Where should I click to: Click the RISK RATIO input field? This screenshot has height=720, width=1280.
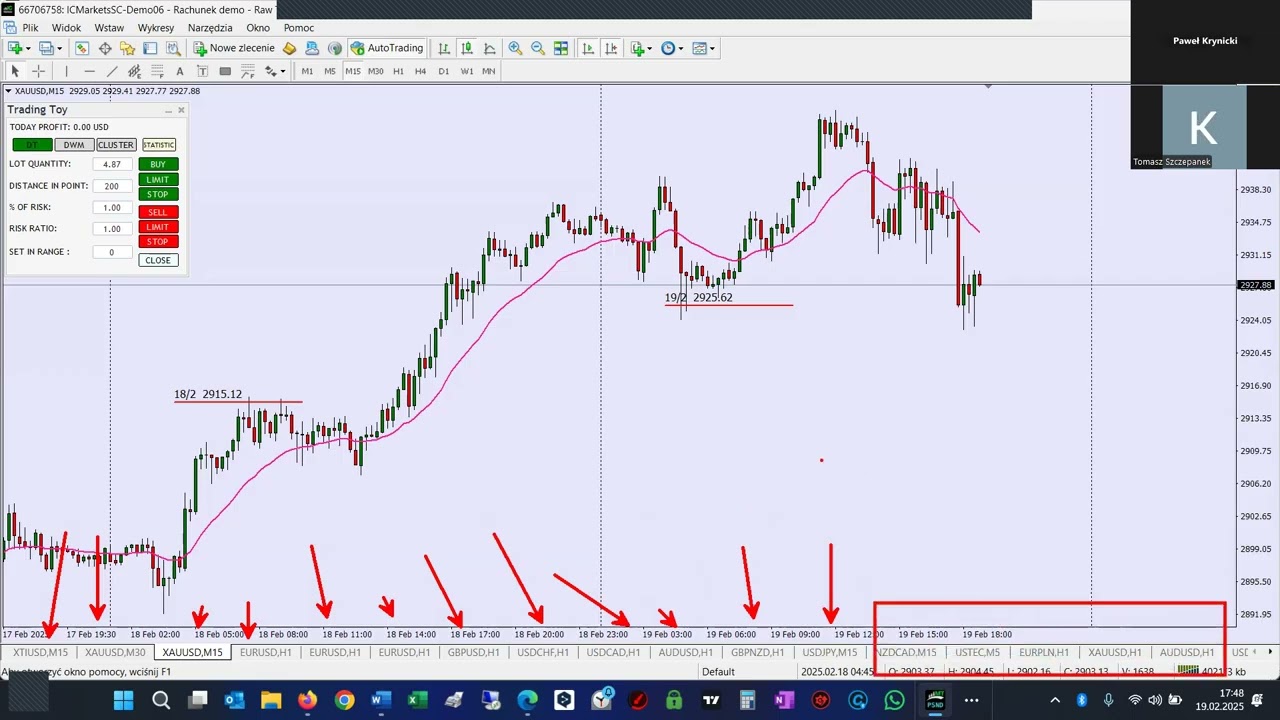click(112, 229)
